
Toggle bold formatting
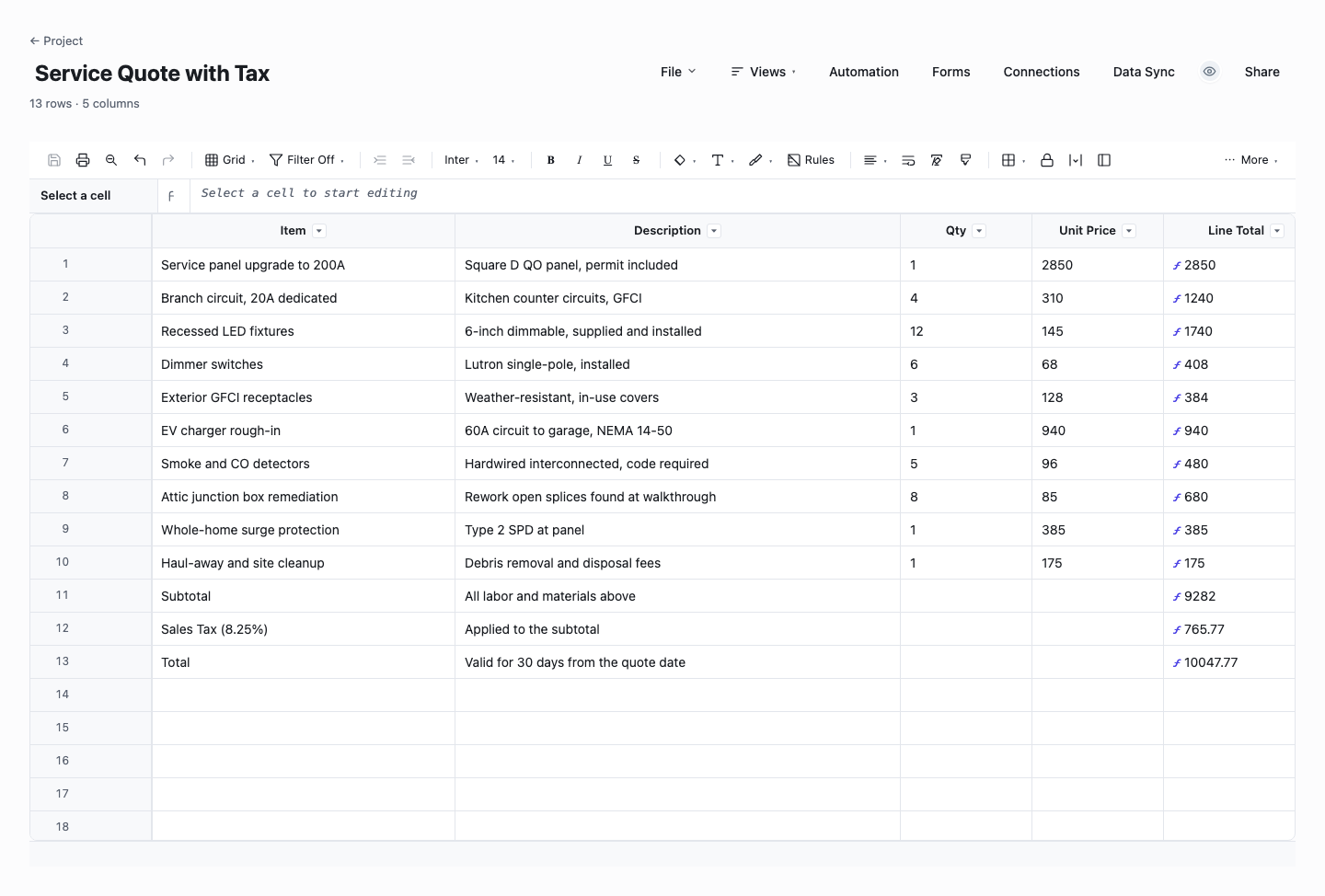tap(551, 160)
